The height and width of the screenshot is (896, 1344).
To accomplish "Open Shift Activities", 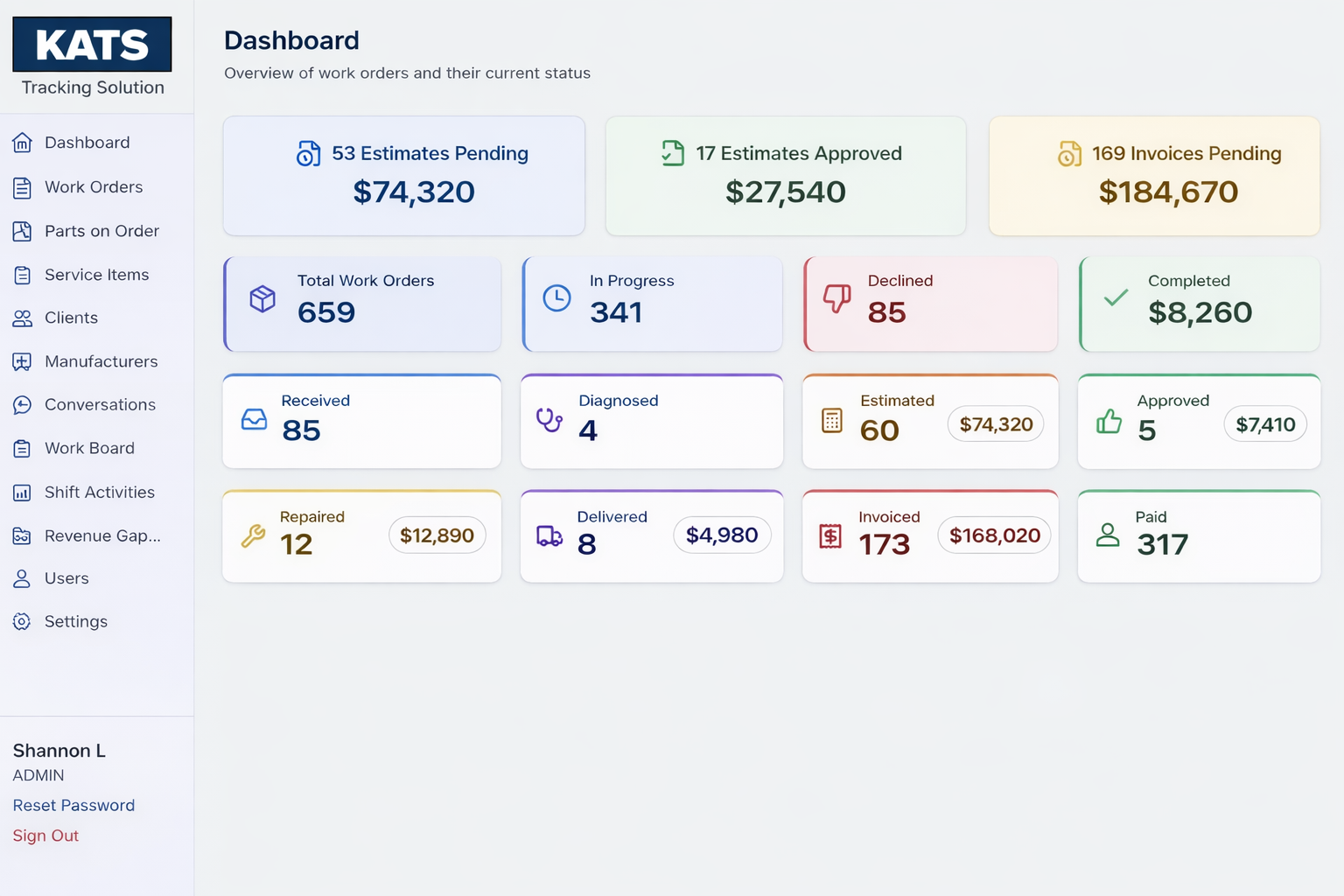I will (x=100, y=492).
